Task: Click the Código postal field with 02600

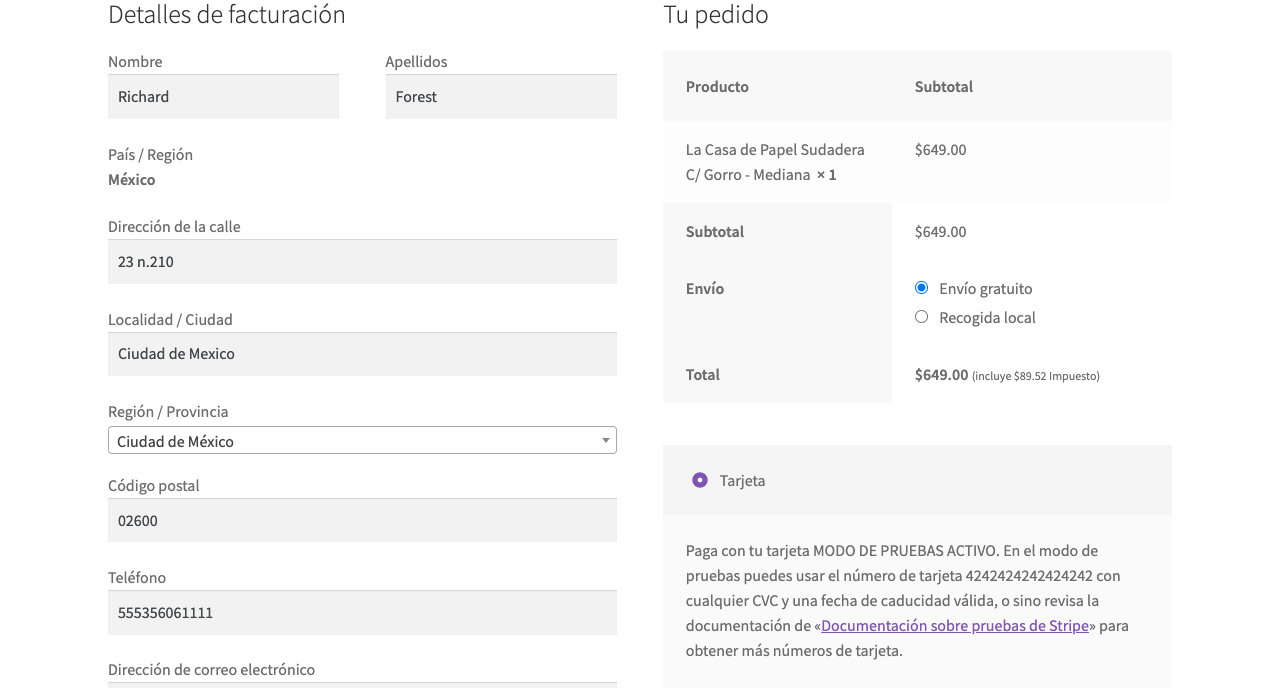Action: coord(362,521)
